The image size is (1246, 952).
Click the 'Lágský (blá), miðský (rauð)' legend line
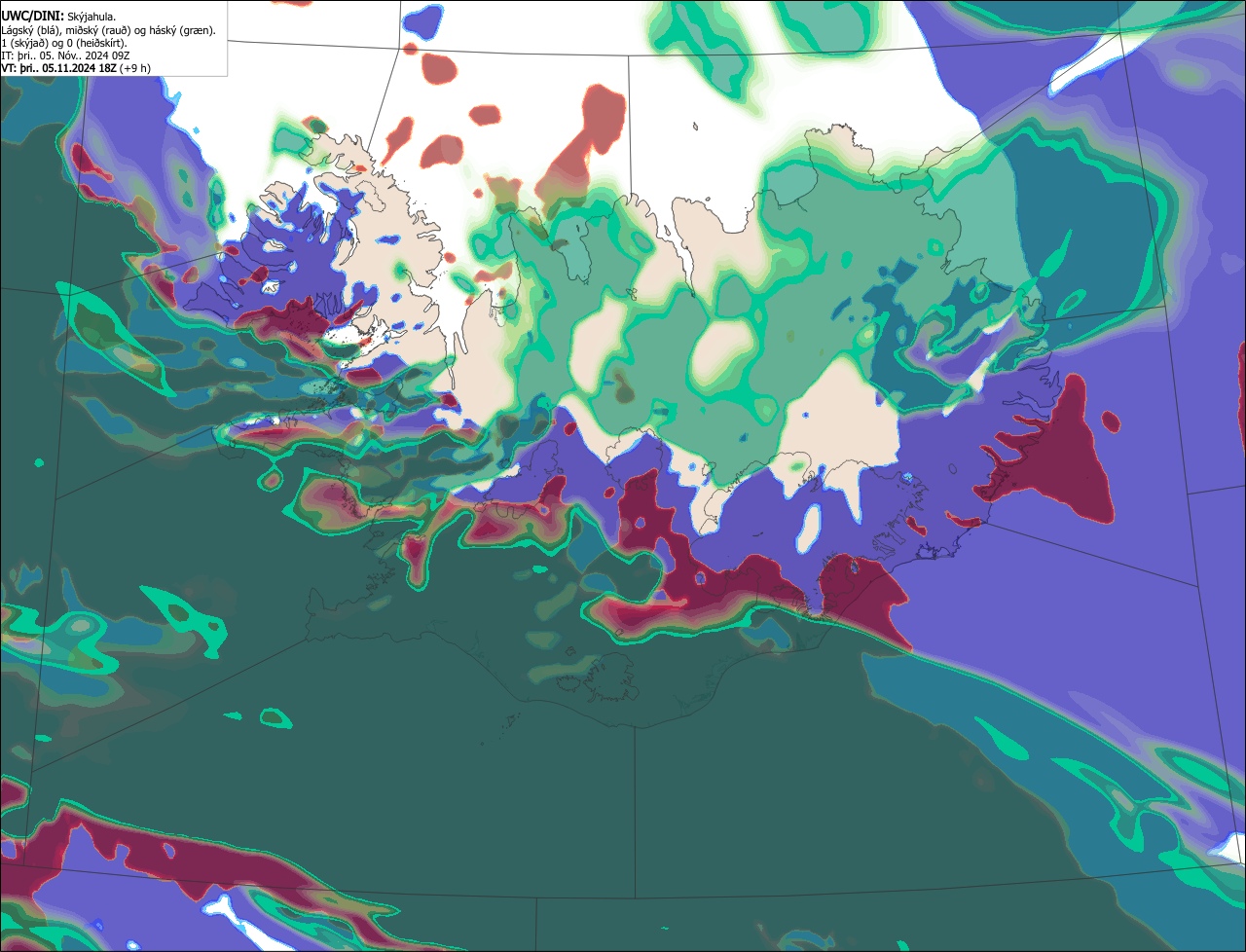click(x=109, y=30)
